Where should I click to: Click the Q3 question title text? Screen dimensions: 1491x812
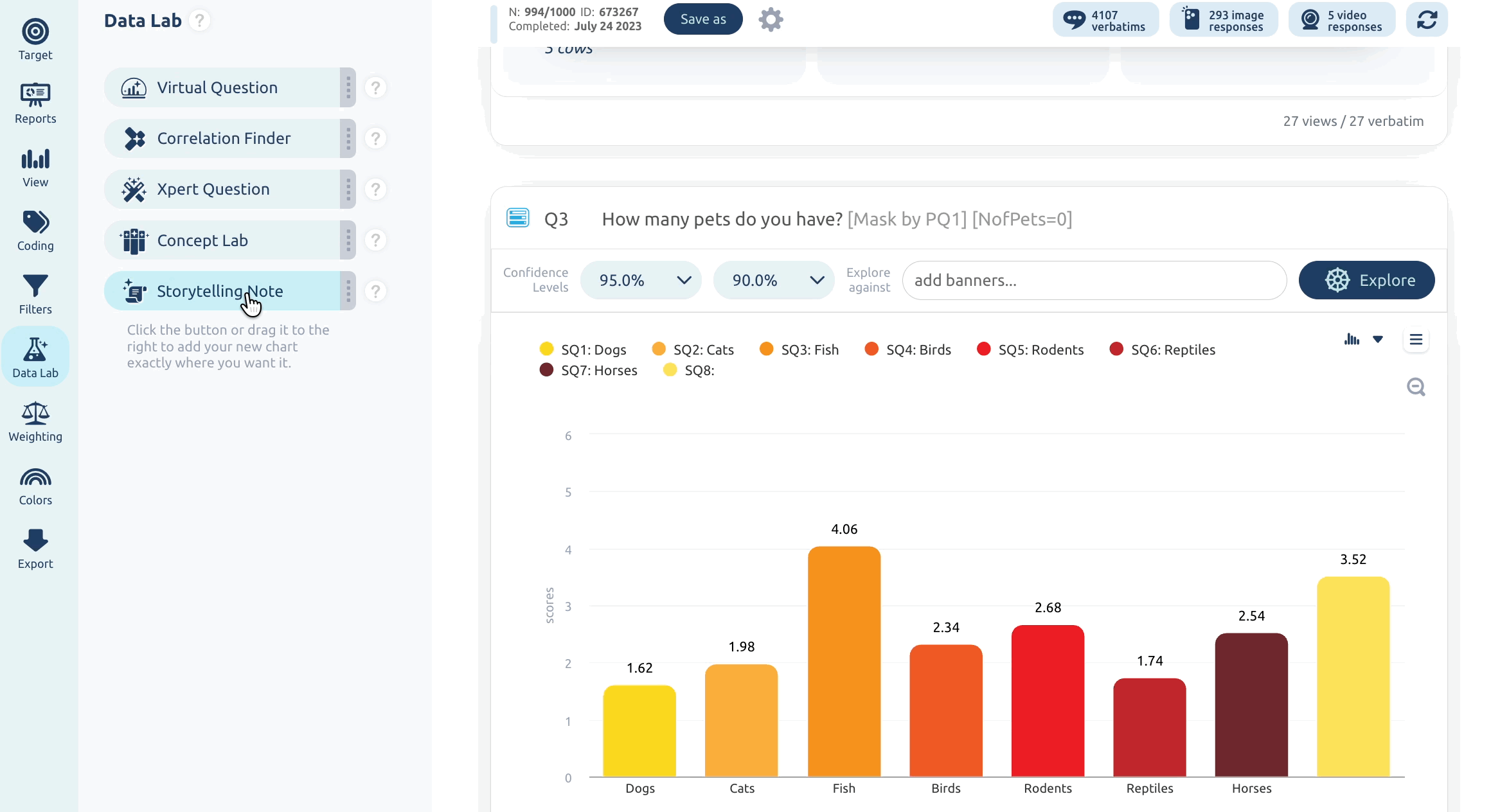pos(837,219)
